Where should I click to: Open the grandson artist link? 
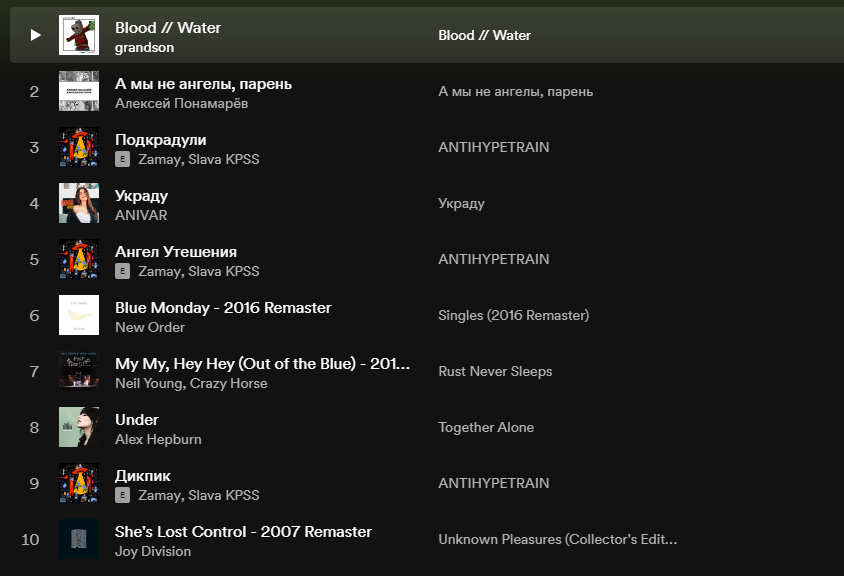pos(144,47)
